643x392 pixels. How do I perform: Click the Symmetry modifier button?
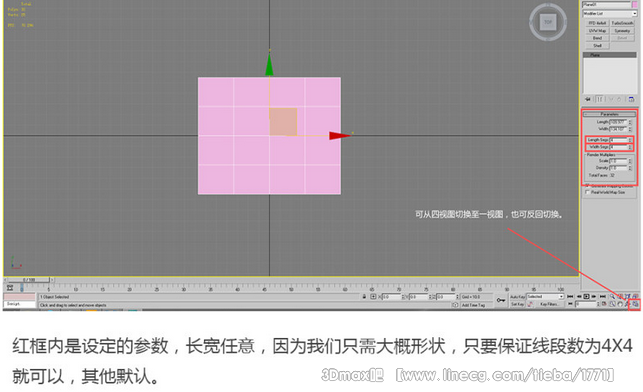point(622,31)
